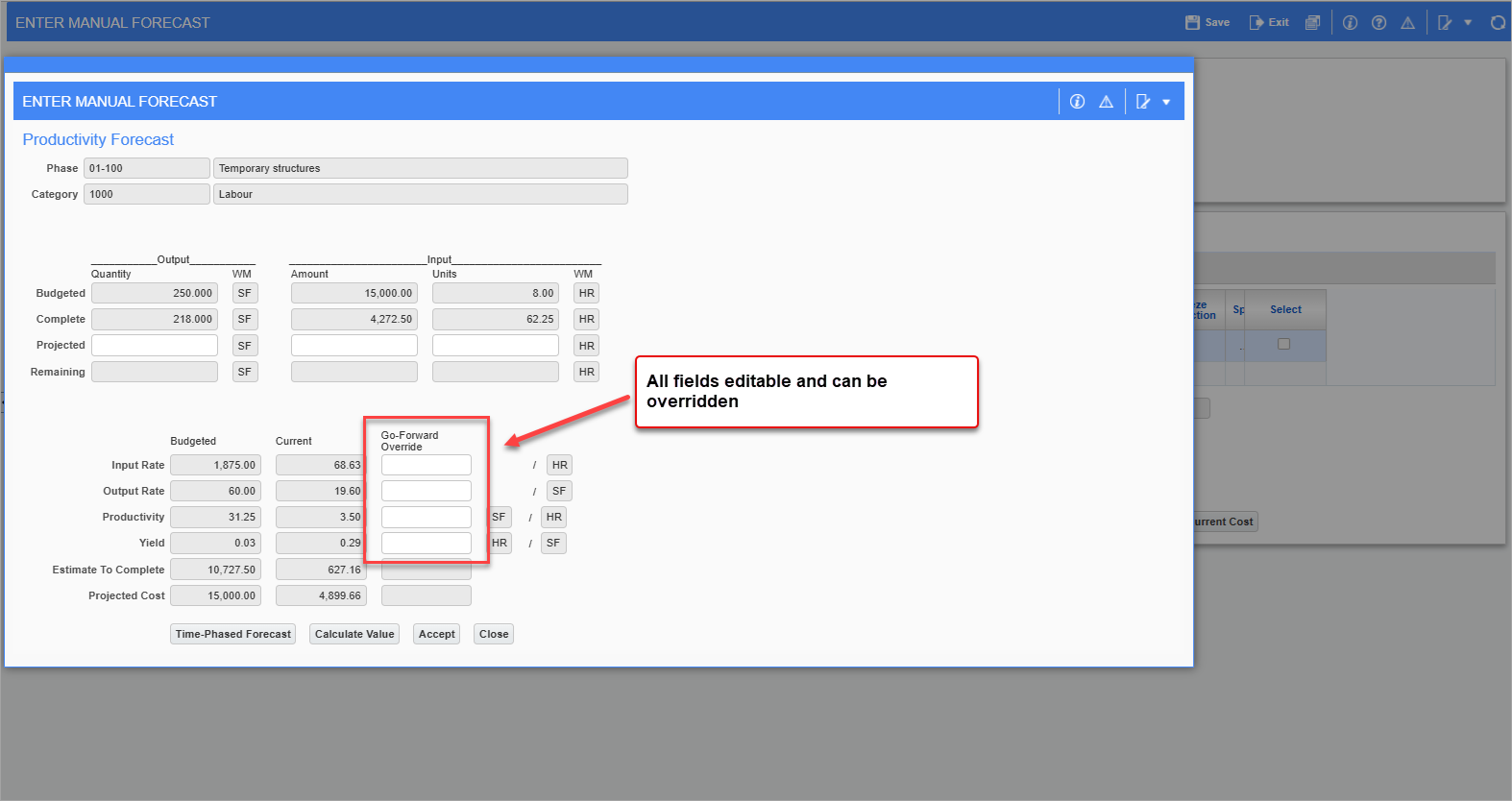Click the Select column header in background table
The width and height of the screenshot is (1512, 801).
coord(1285,309)
